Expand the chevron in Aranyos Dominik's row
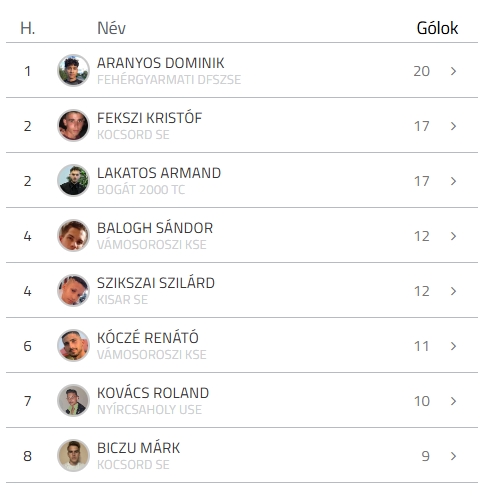480x500 pixels. (453, 71)
